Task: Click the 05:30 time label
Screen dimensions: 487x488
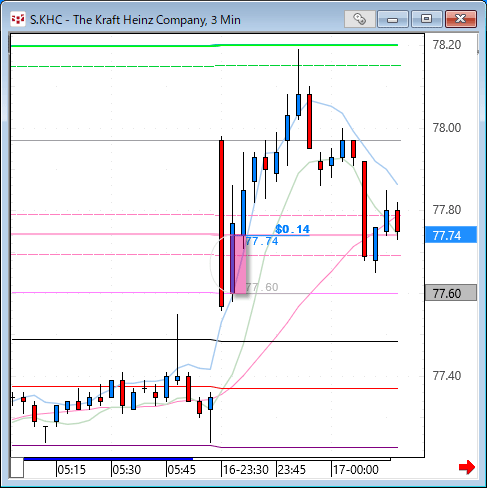Action: [126, 470]
